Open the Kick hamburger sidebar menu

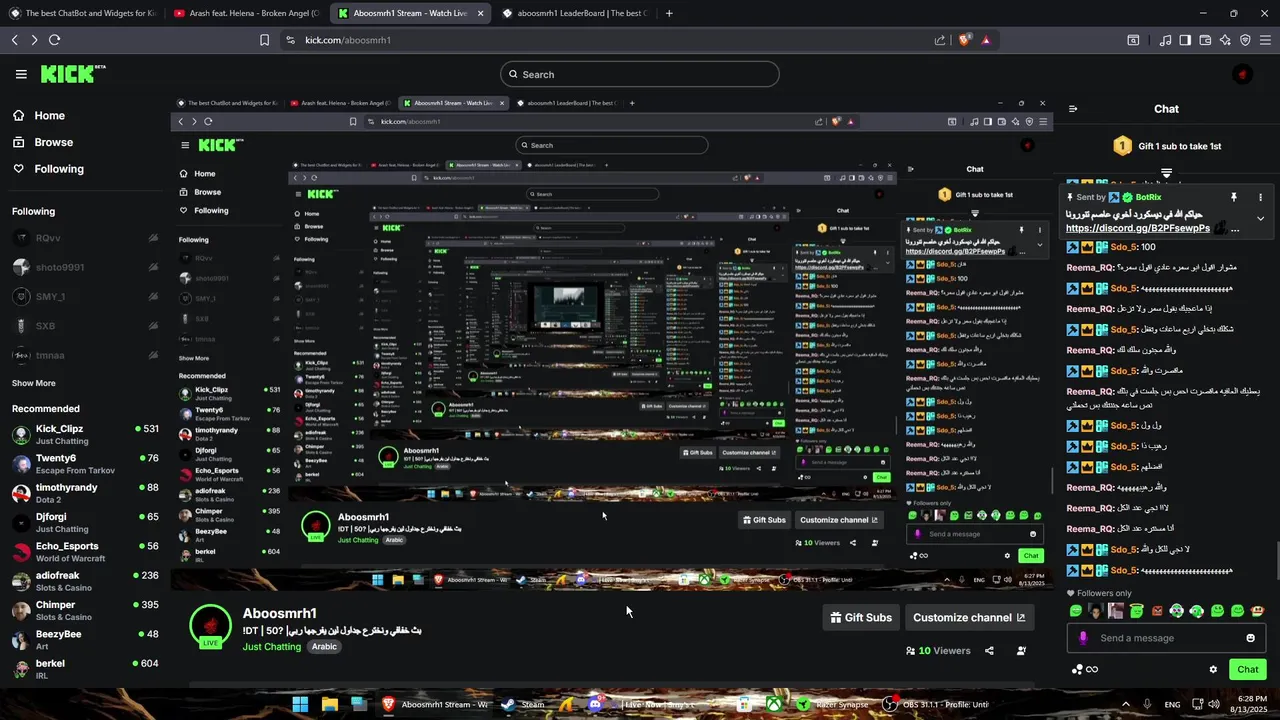pyautogui.click(x=21, y=74)
